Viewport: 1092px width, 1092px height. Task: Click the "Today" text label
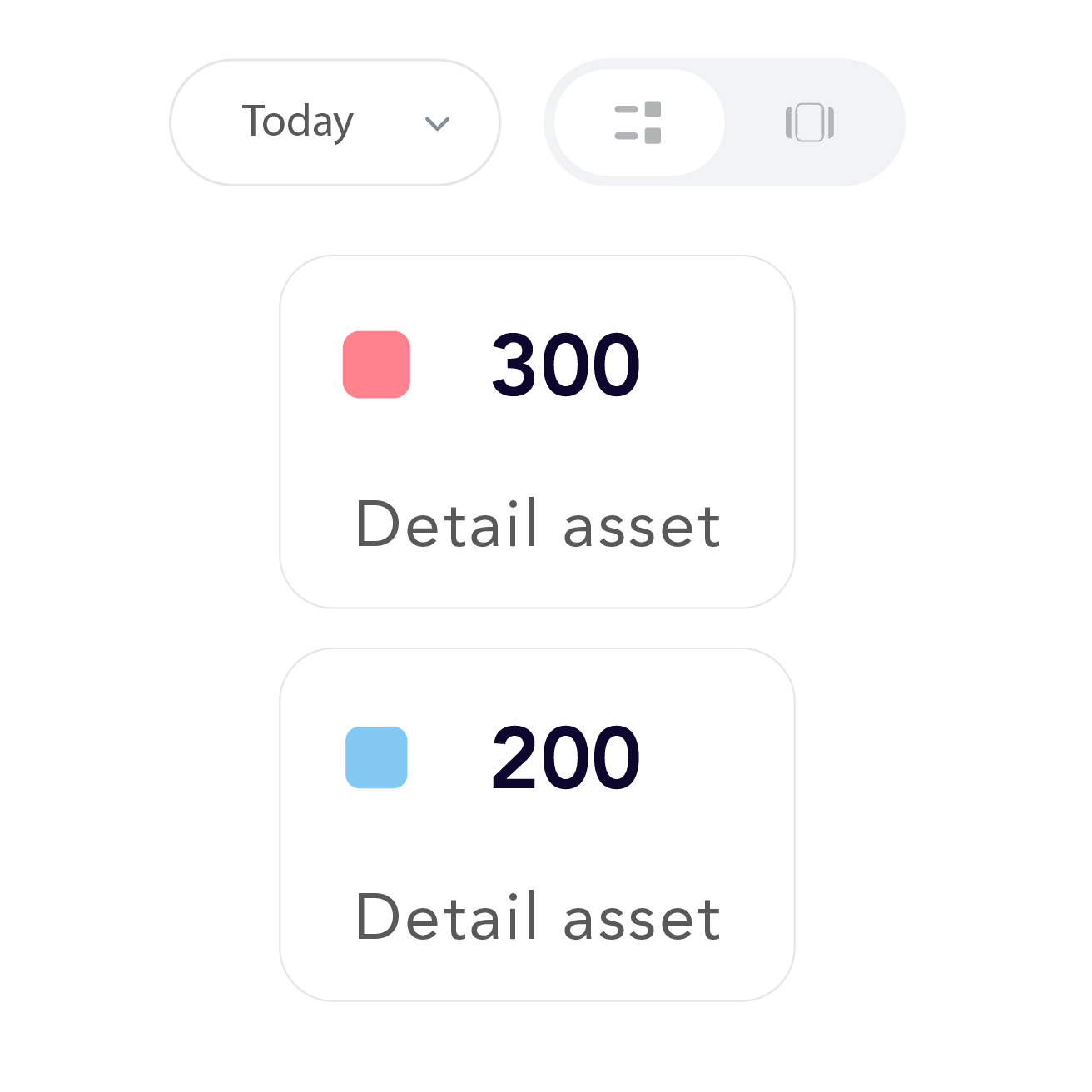click(x=297, y=122)
